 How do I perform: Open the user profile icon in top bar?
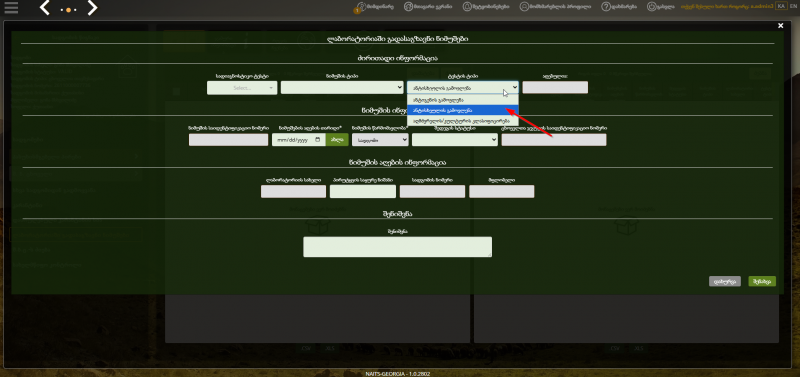(556, 7)
